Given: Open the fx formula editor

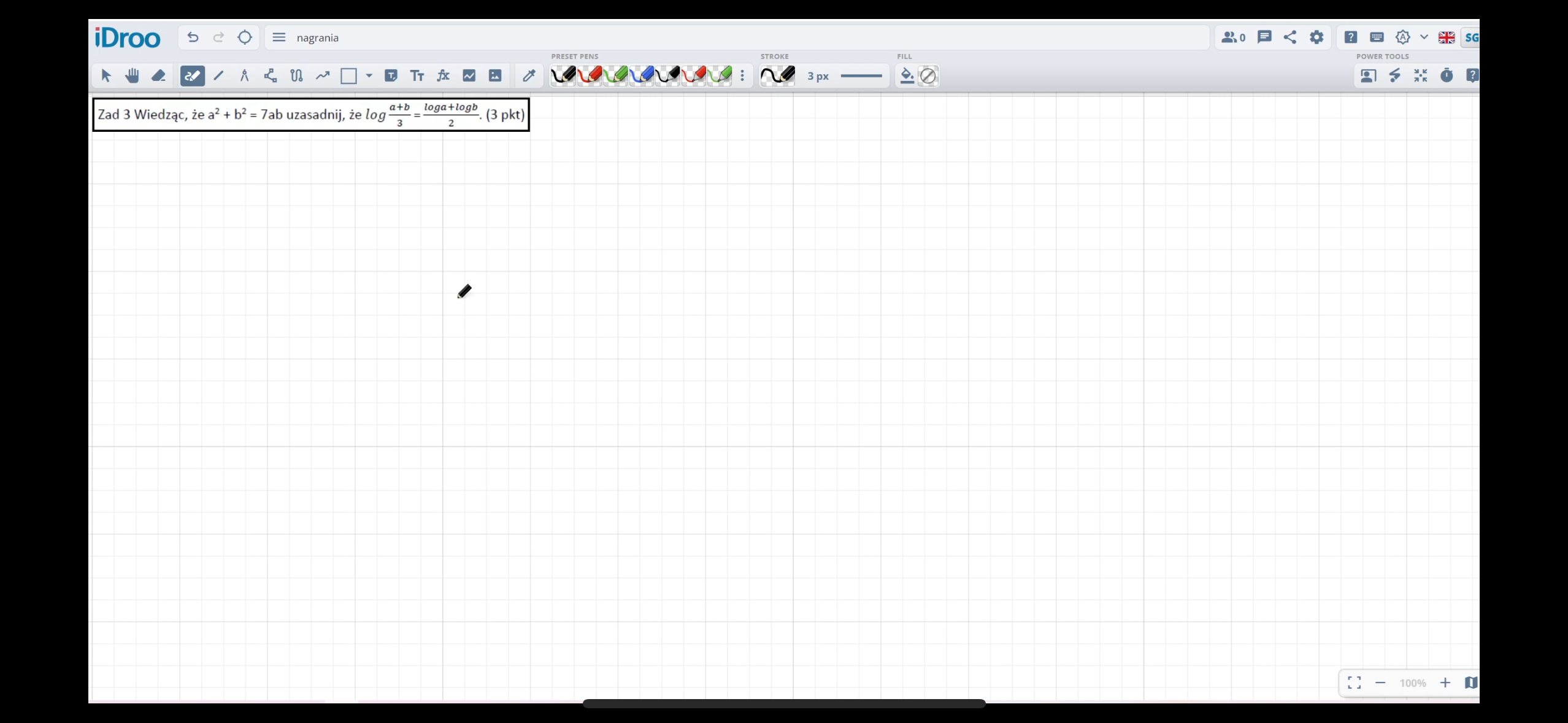Looking at the screenshot, I should tap(443, 75).
